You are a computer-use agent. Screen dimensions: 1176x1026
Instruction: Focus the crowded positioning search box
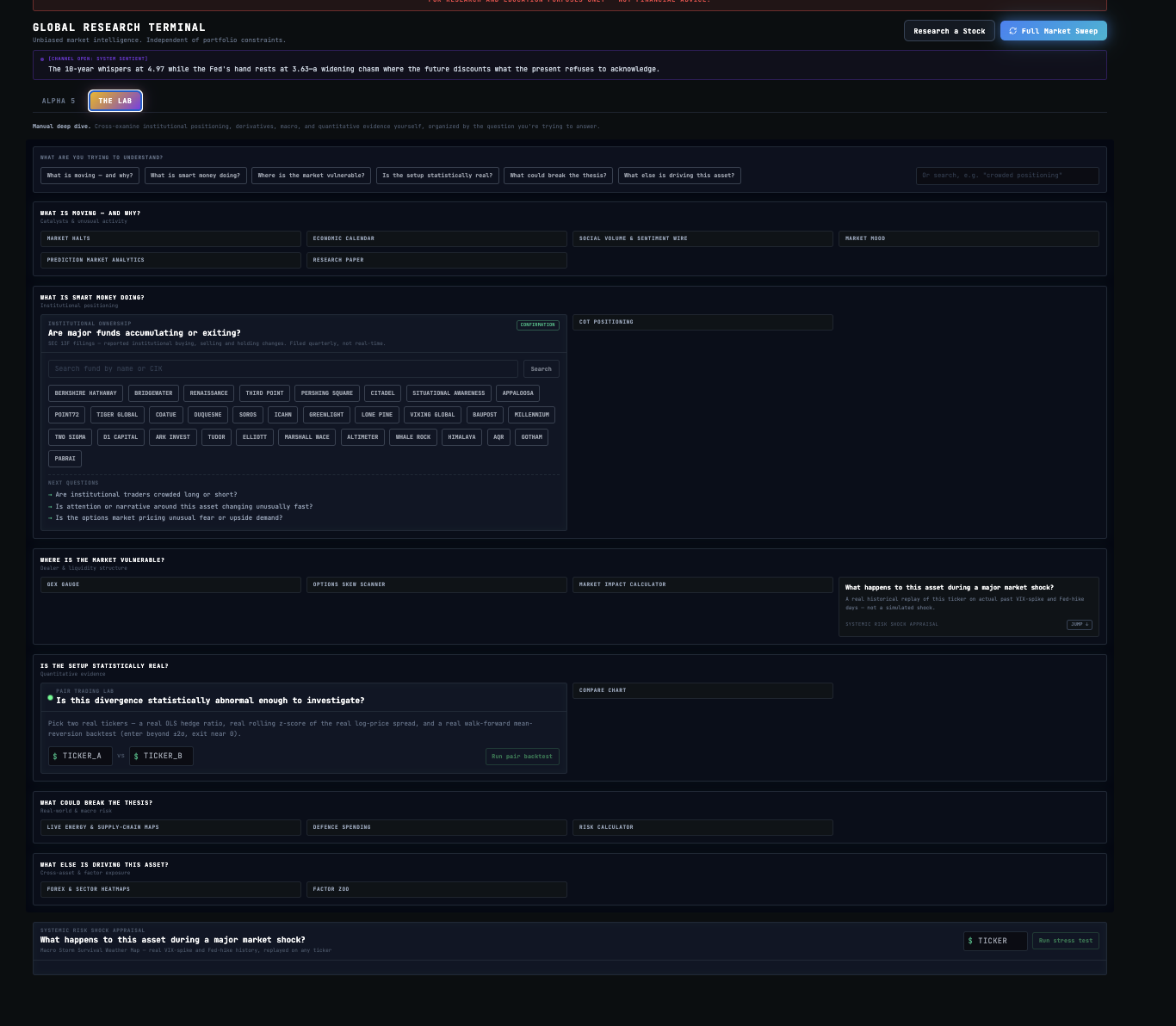[1007, 176]
